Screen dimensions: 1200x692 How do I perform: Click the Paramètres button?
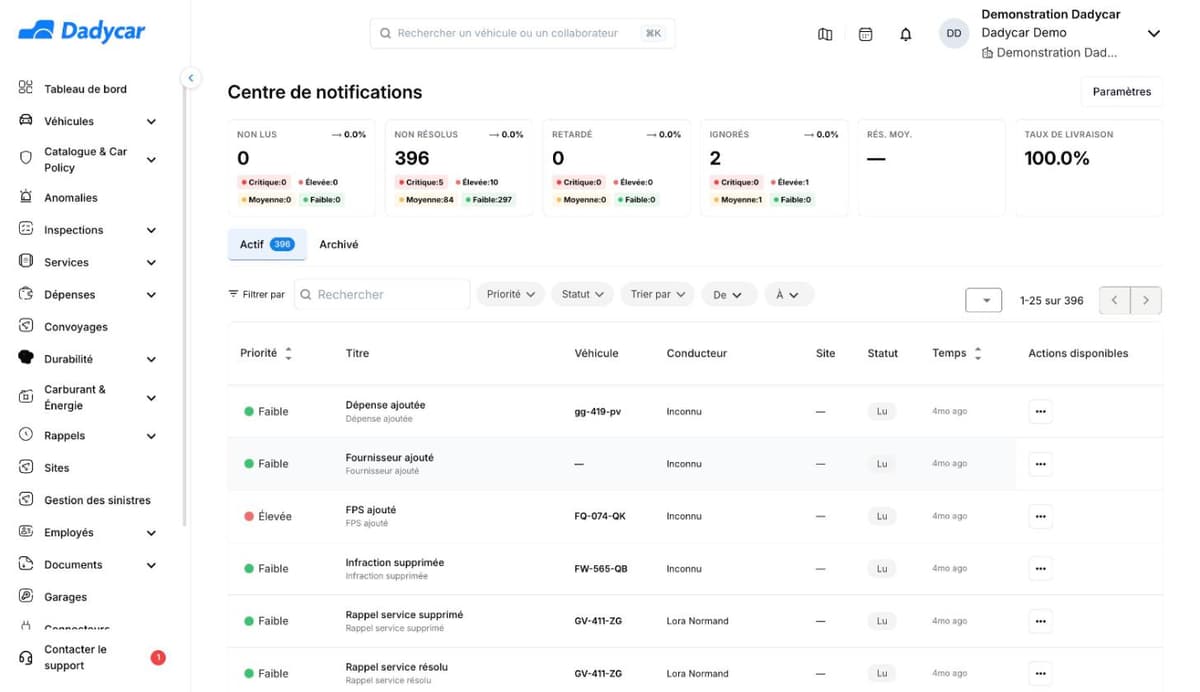[x=1122, y=91]
